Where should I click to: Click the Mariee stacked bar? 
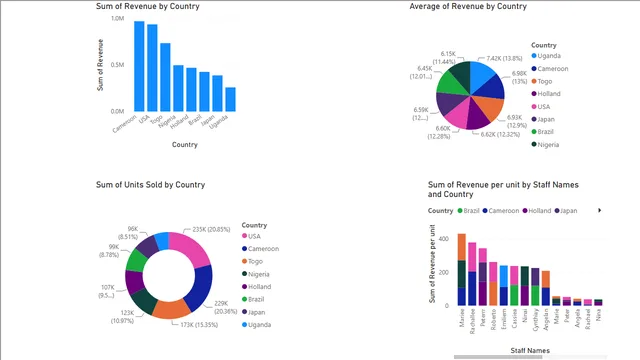[462, 269]
